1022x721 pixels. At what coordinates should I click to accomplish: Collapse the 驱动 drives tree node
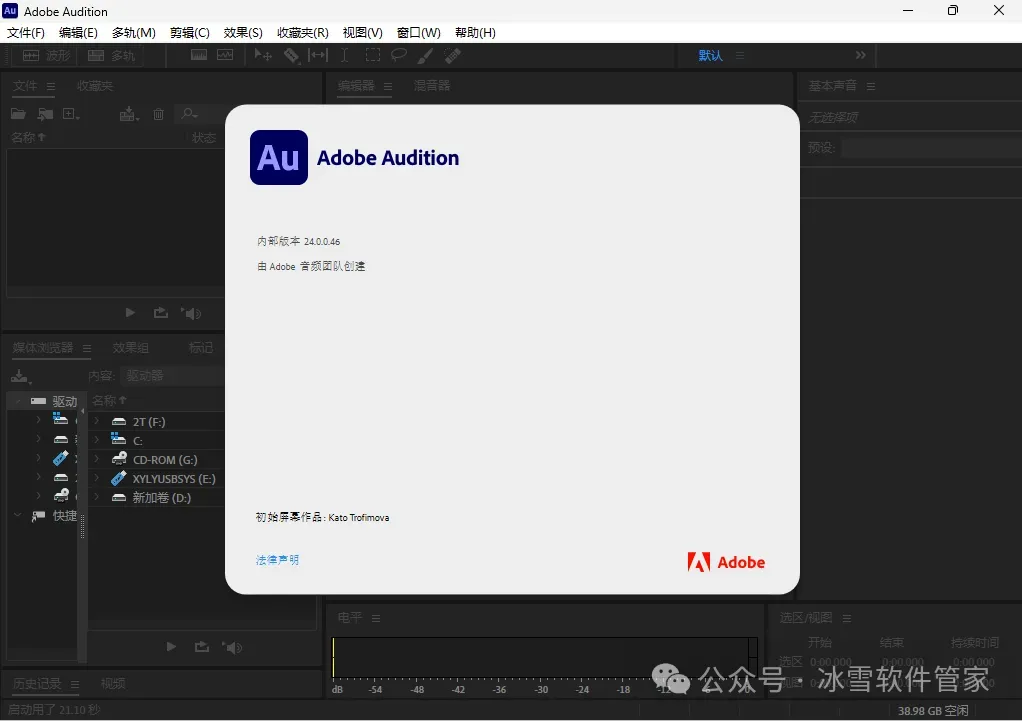click(18, 401)
